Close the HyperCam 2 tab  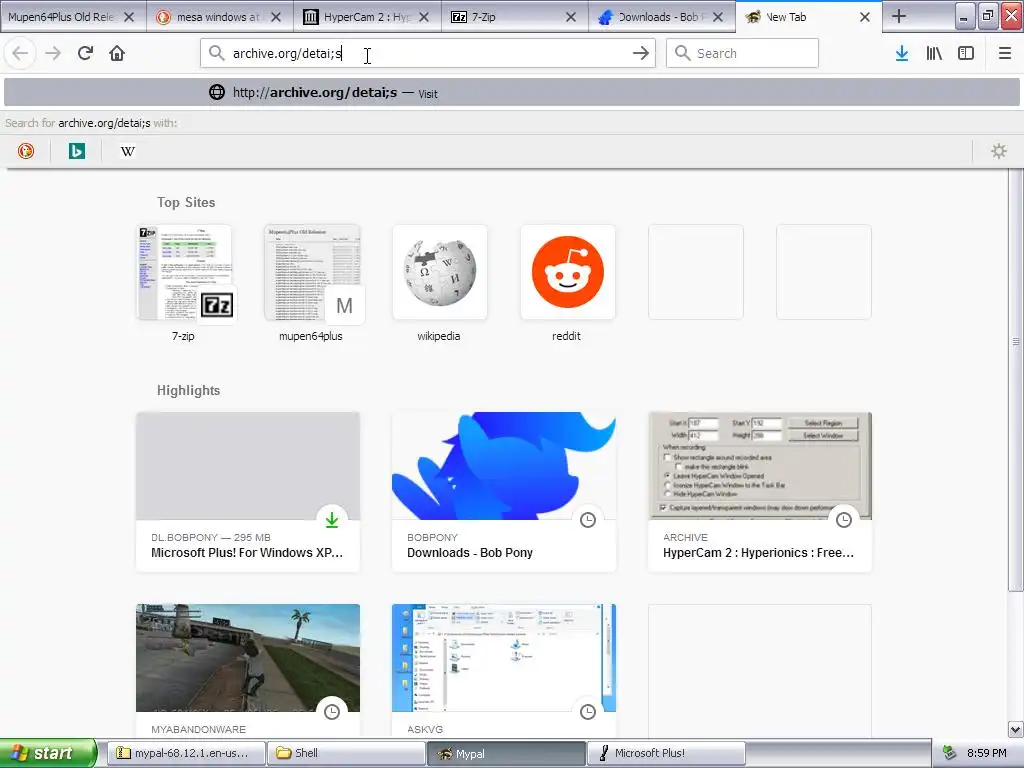point(424,17)
